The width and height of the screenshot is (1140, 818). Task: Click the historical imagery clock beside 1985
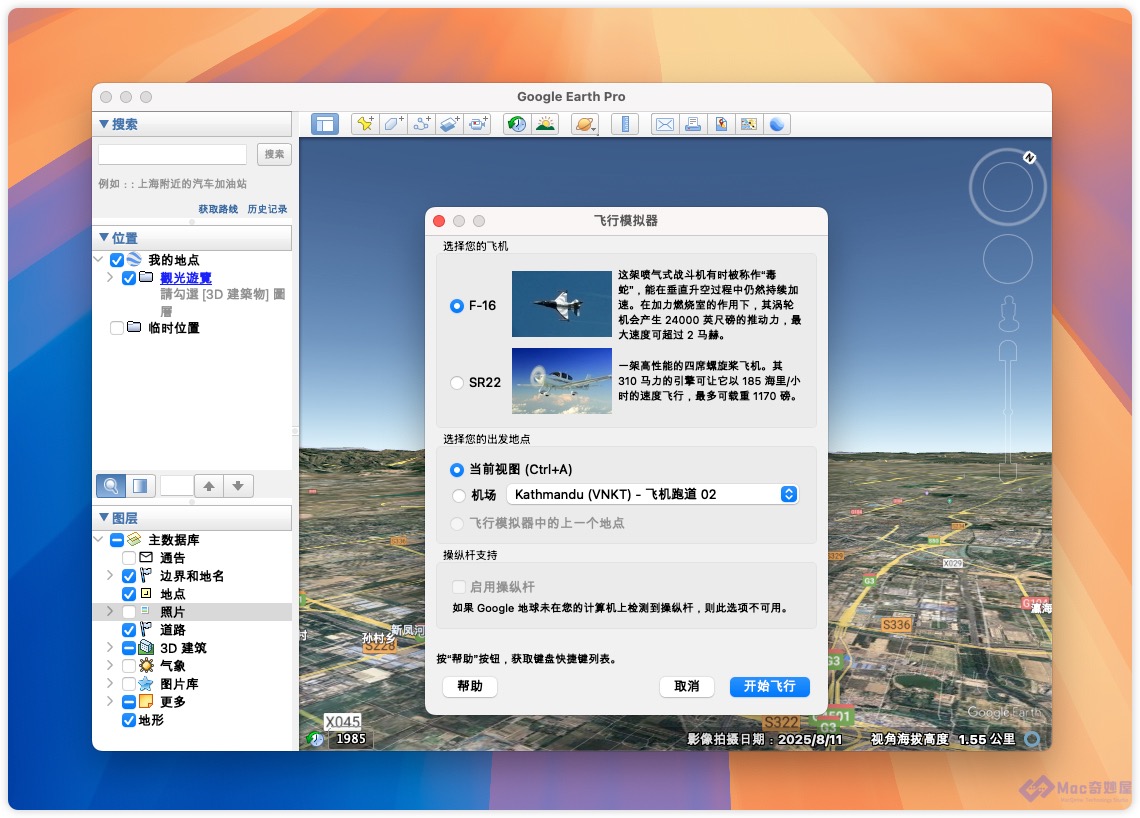[x=316, y=739]
